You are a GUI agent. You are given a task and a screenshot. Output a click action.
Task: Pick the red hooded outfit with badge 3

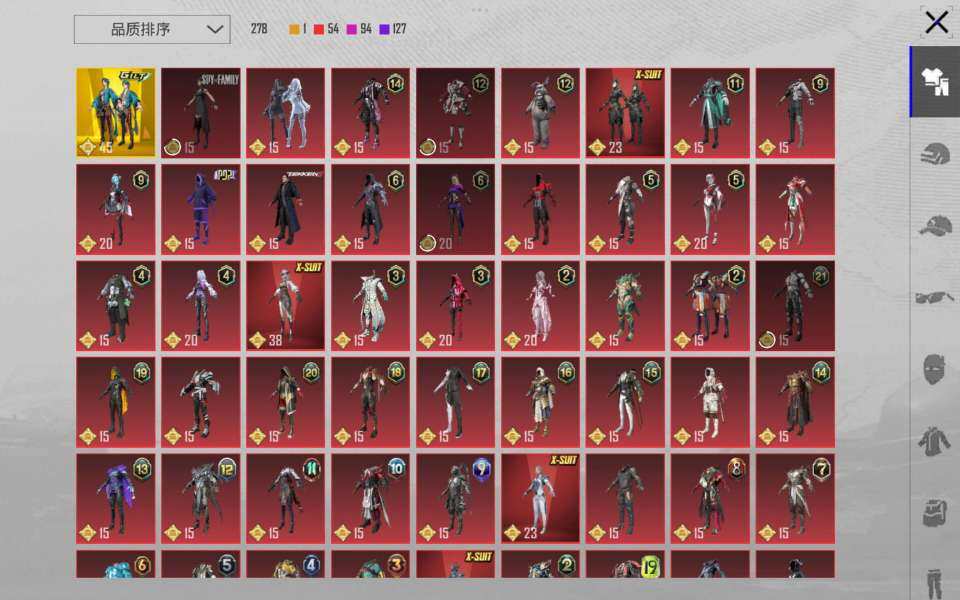point(456,306)
